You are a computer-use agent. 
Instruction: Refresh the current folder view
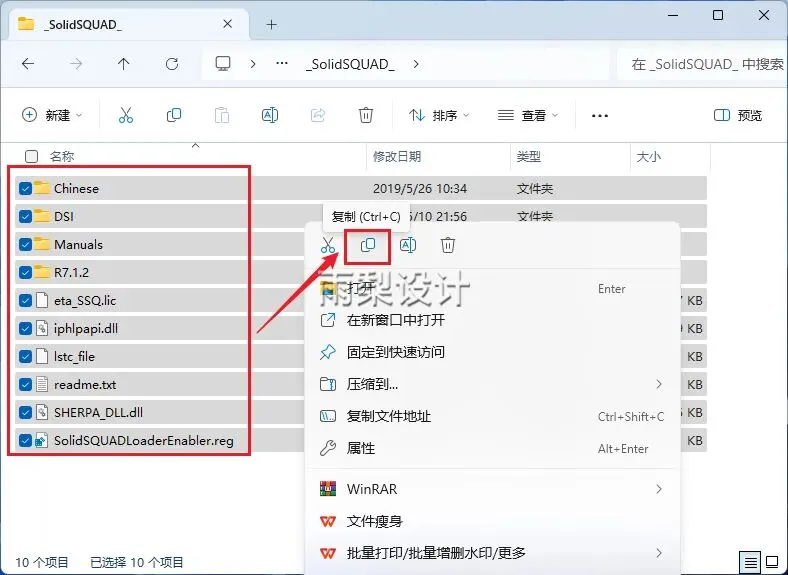[172, 64]
